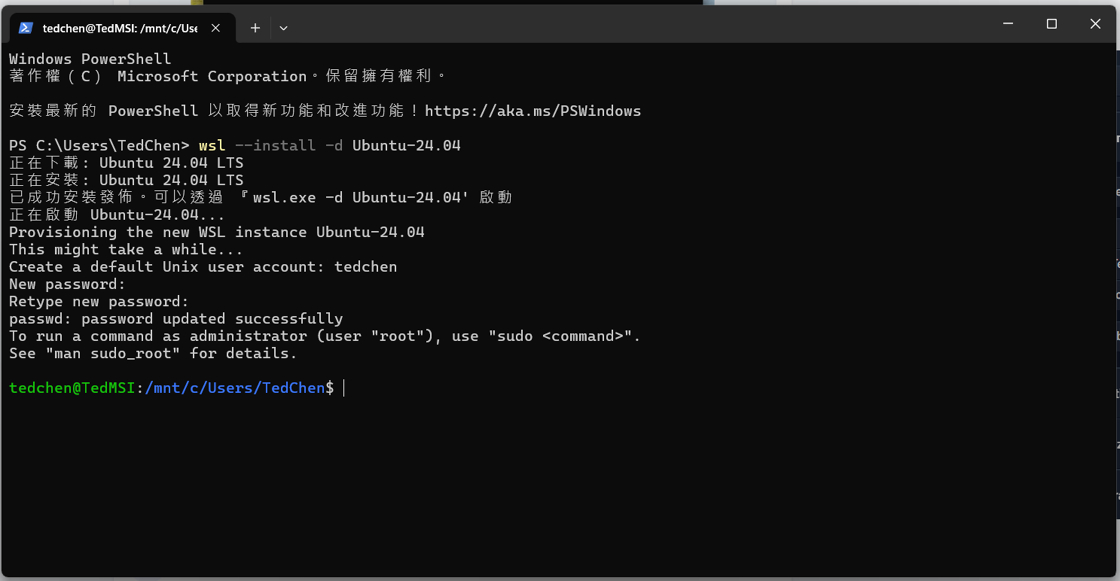
Task: Click the PowerShell icon in the tab
Action: (26, 28)
